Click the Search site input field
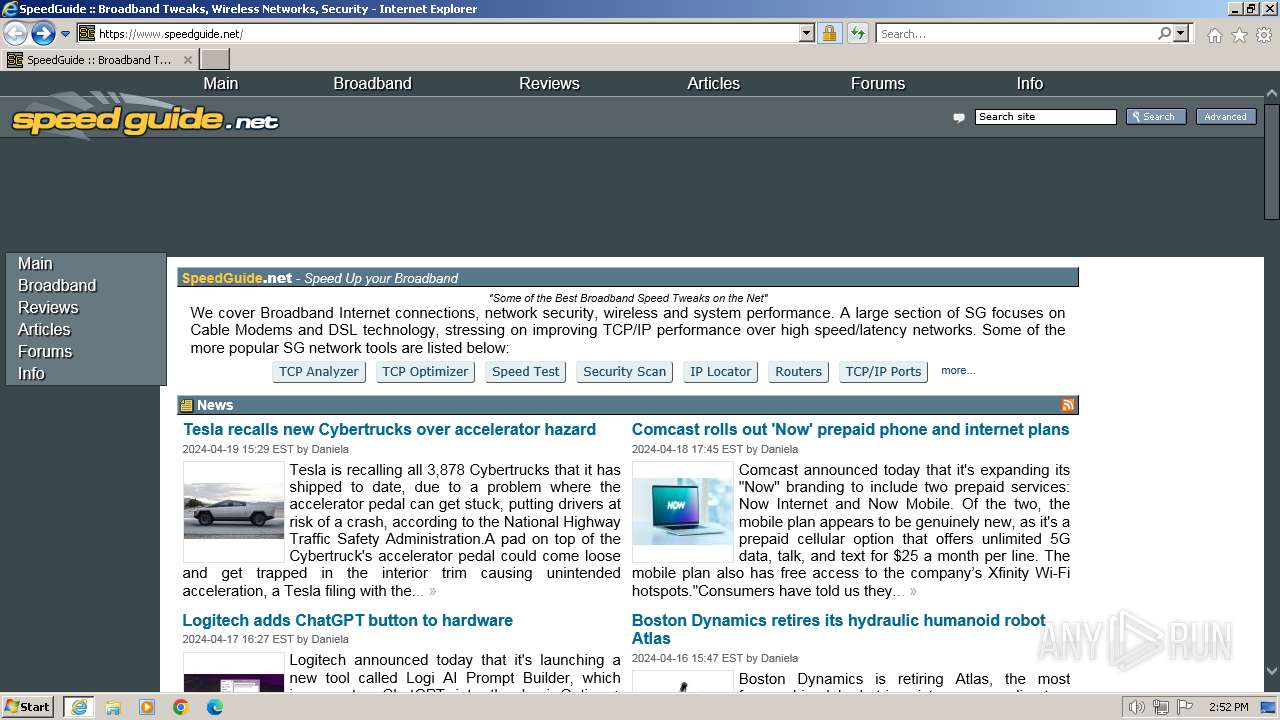This screenshot has height=720, width=1280. pyautogui.click(x=1045, y=117)
